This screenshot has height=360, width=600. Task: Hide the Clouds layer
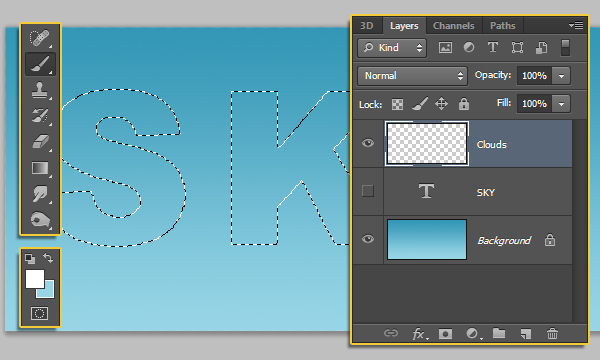click(368, 143)
